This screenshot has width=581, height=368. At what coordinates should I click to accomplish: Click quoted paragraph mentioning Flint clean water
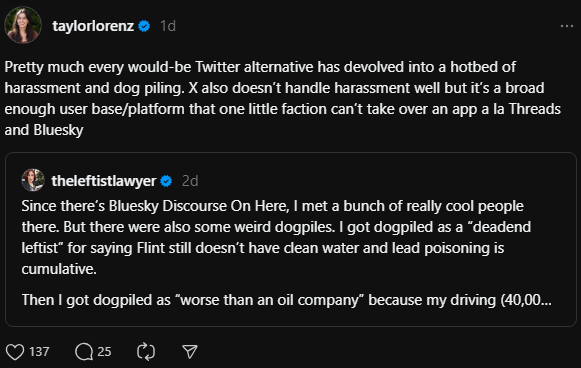(x=276, y=237)
